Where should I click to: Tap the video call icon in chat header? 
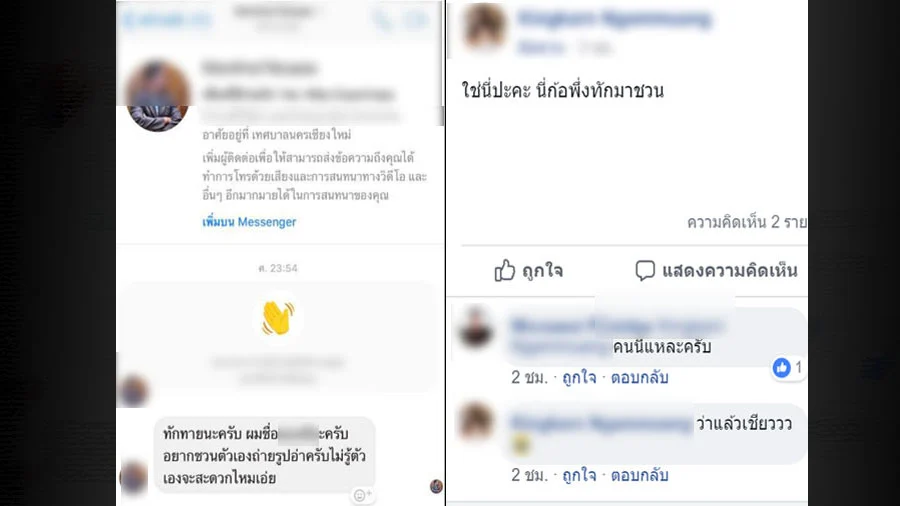tap(417, 20)
